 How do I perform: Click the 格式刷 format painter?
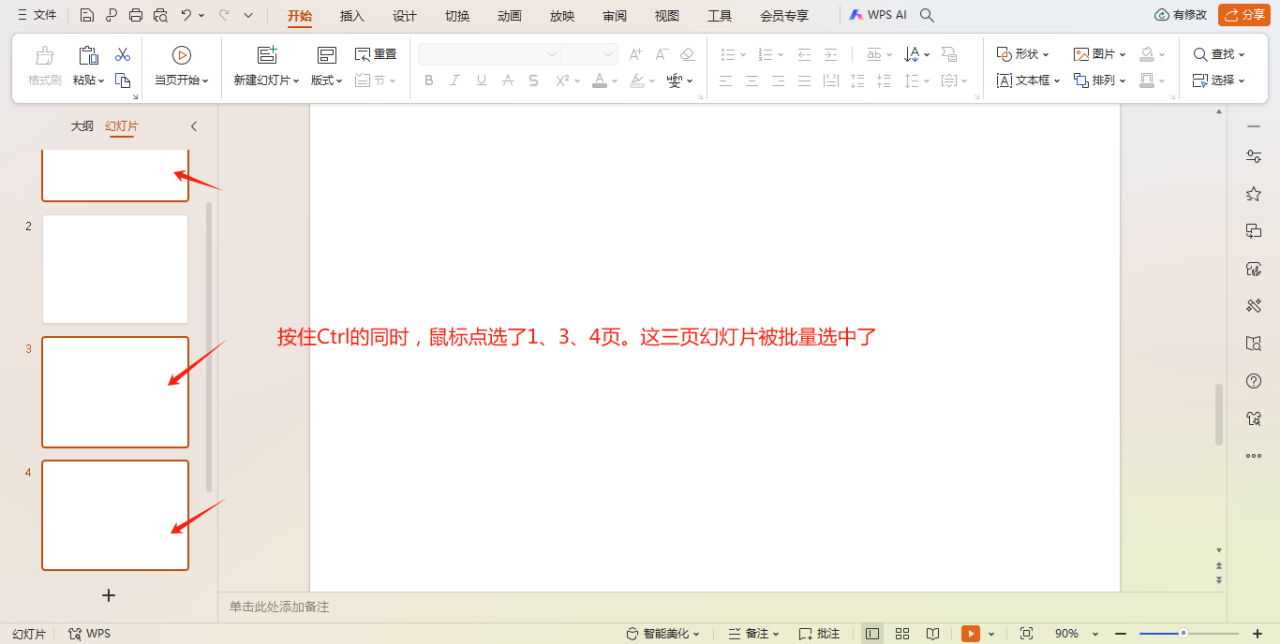tap(44, 67)
